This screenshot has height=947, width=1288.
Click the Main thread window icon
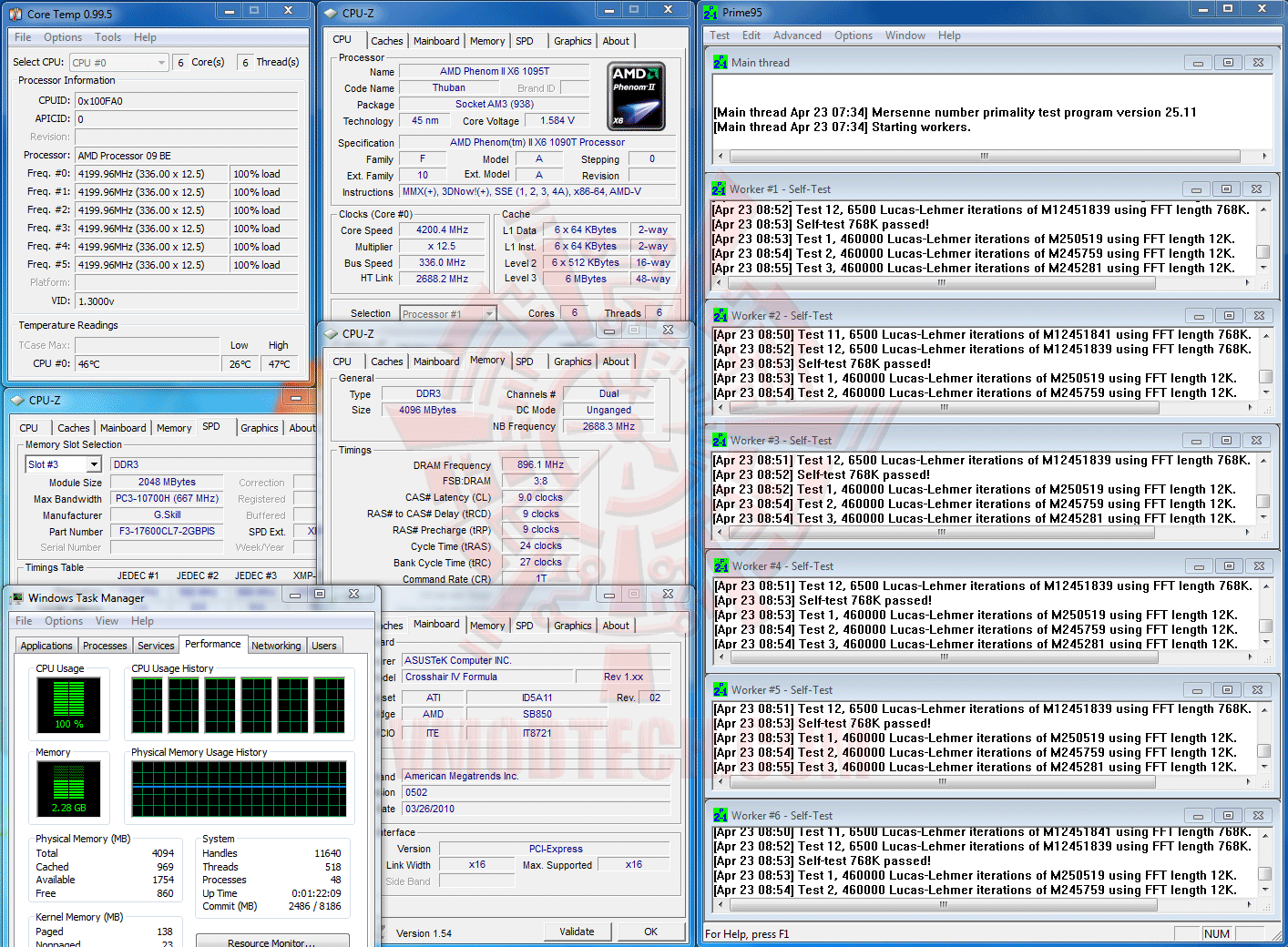click(721, 63)
